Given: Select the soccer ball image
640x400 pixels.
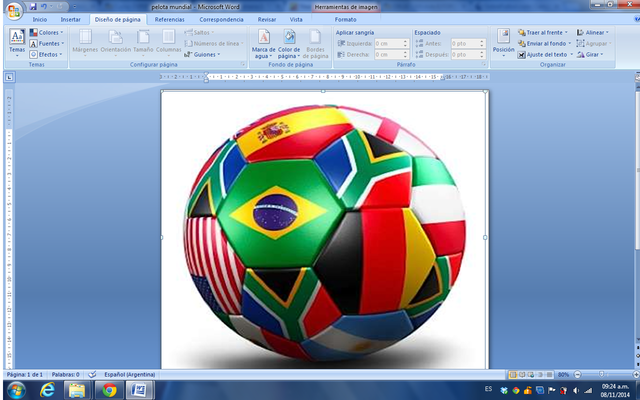Looking at the screenshot, I should [324, 231].
